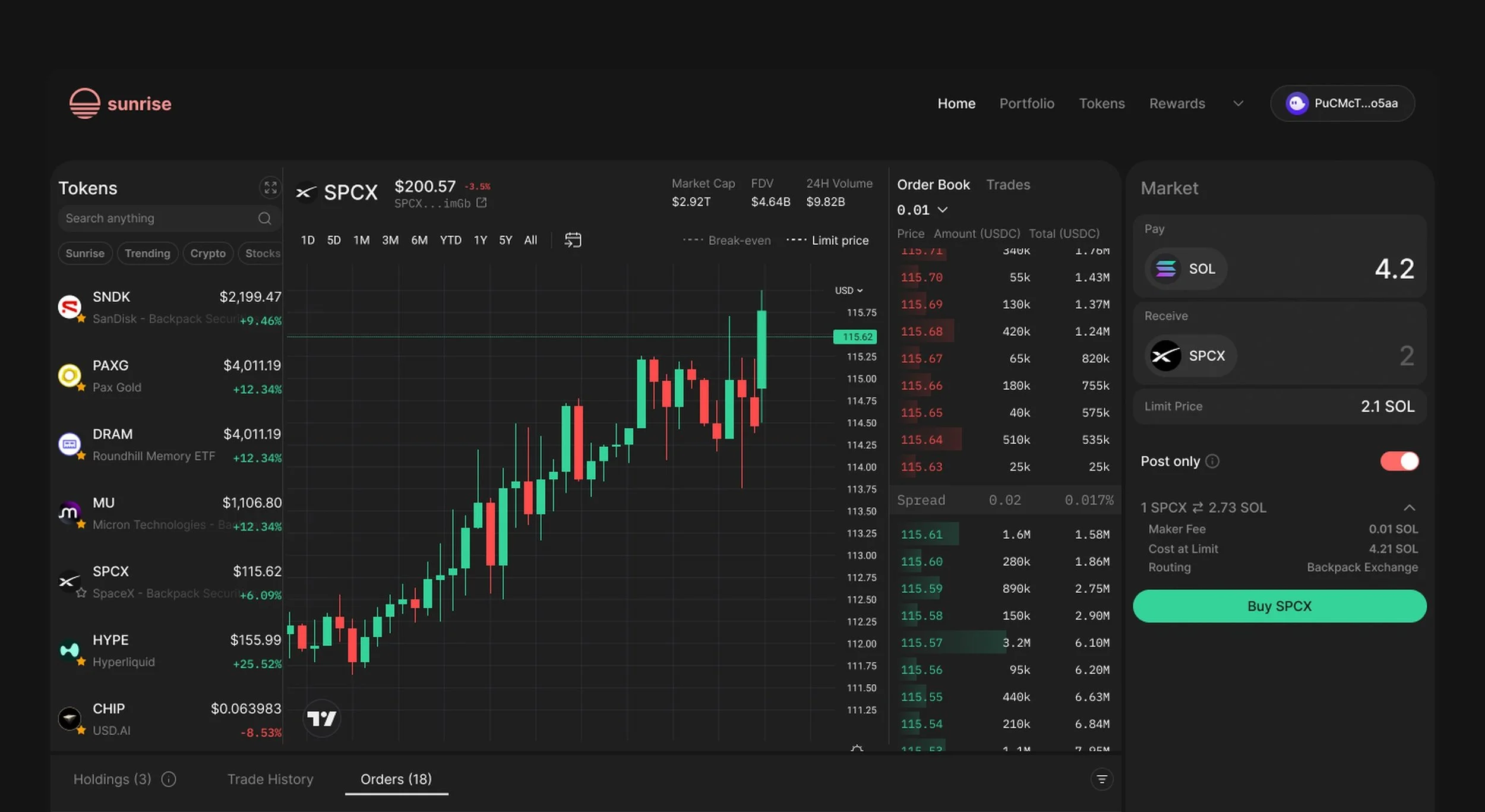The width and height of the screenshot is (1485, 812).
Task: Open the chart date range icon
Action: (573, 240)
